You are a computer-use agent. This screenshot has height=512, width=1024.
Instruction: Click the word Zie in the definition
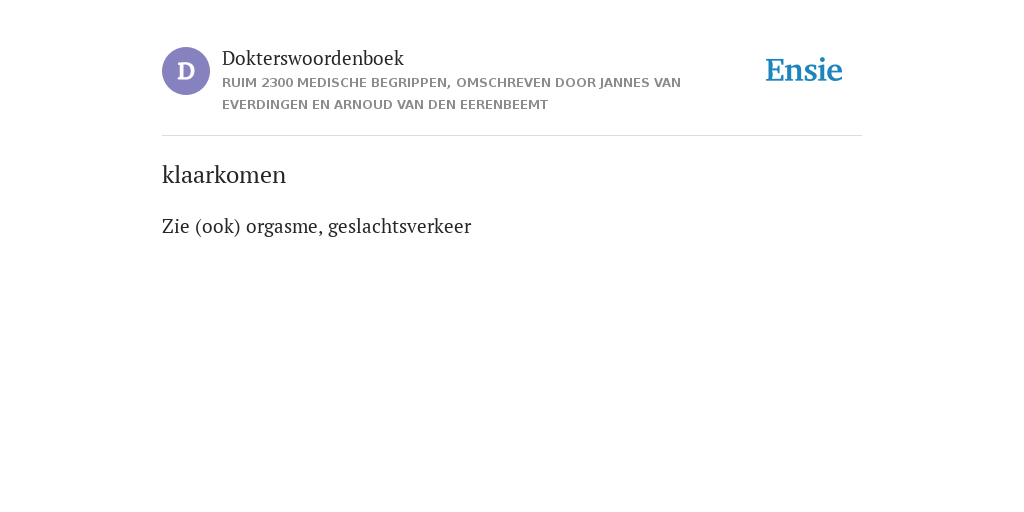(x=176, y=227)
